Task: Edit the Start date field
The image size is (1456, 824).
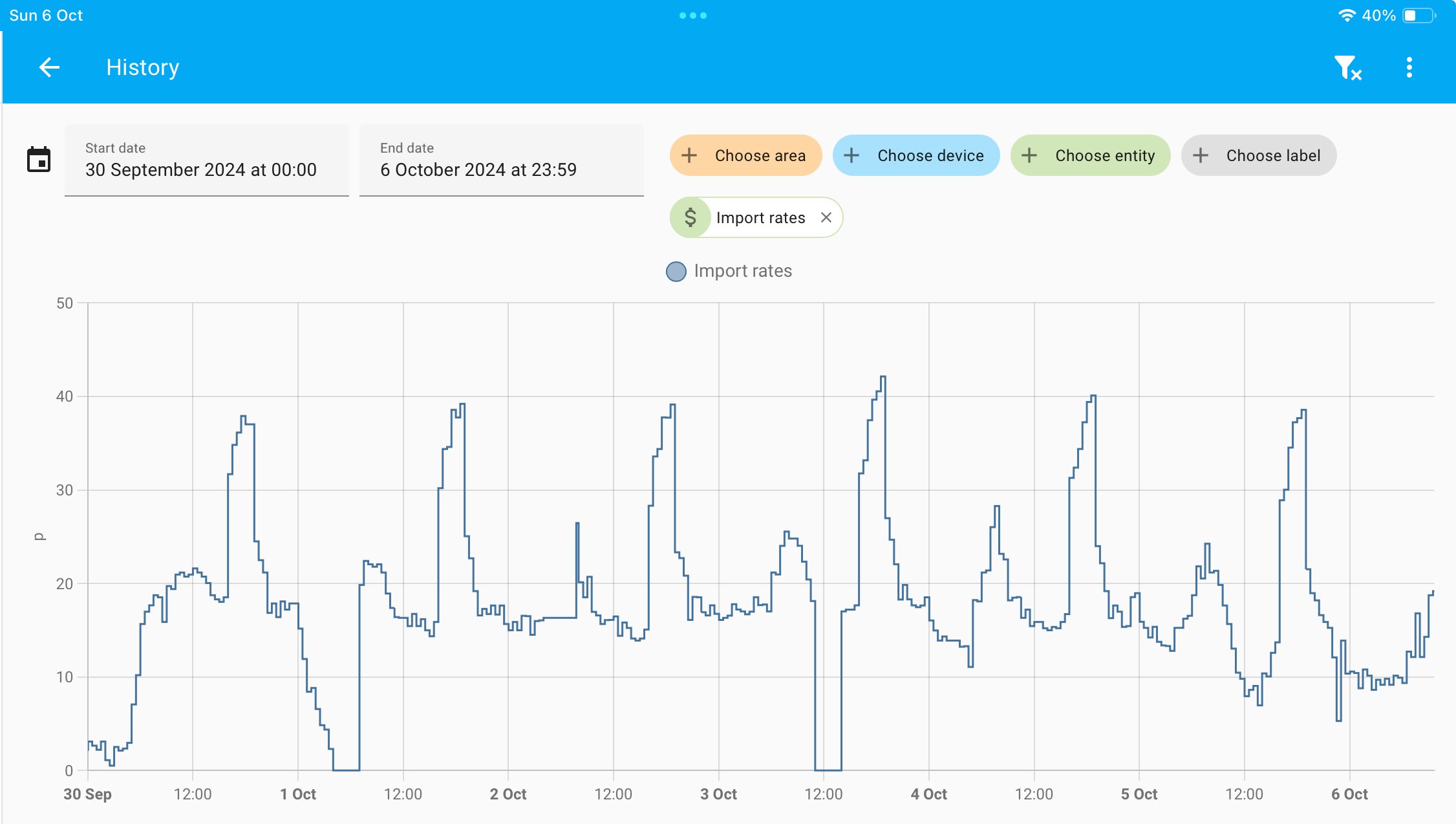Action: 207,160
